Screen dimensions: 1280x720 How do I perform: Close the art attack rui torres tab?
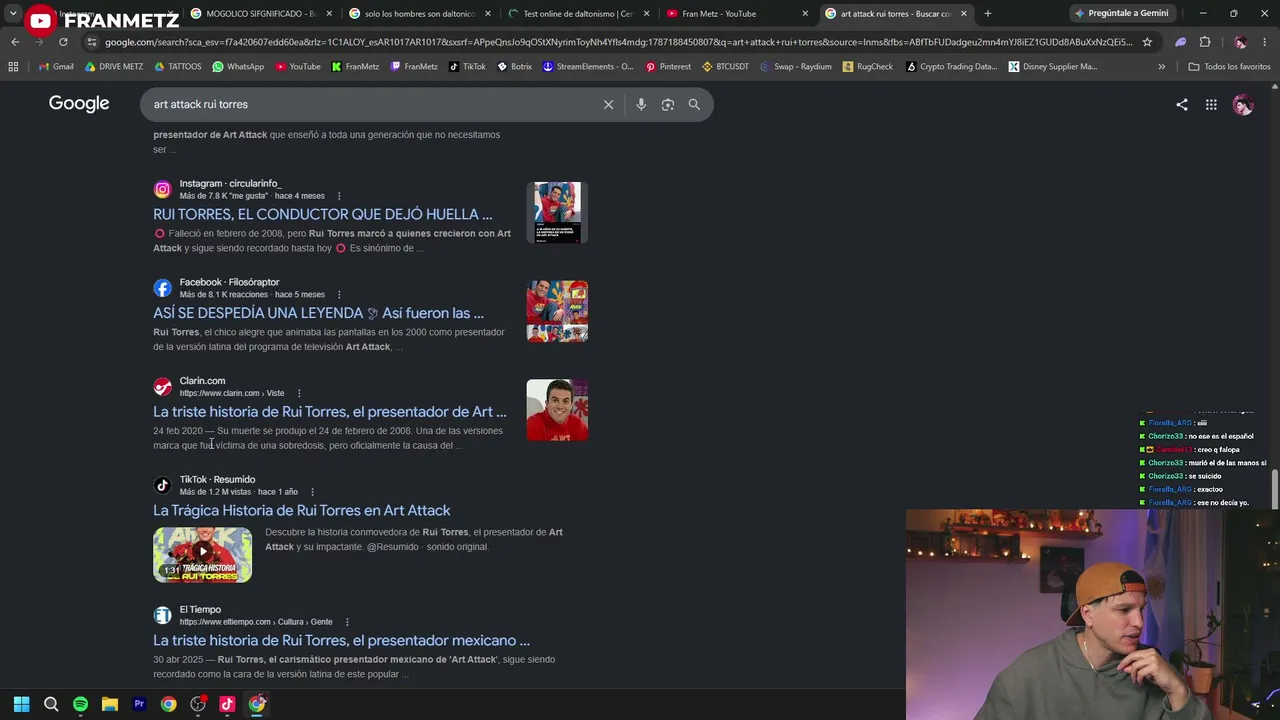point(964,14)
